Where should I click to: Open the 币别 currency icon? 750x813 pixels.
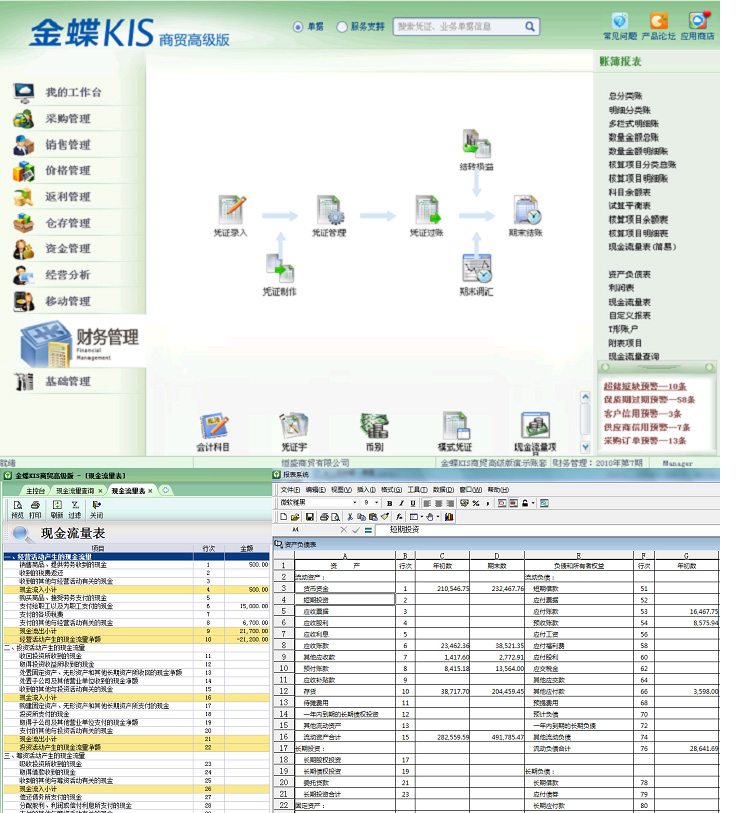tap(374, 426)
